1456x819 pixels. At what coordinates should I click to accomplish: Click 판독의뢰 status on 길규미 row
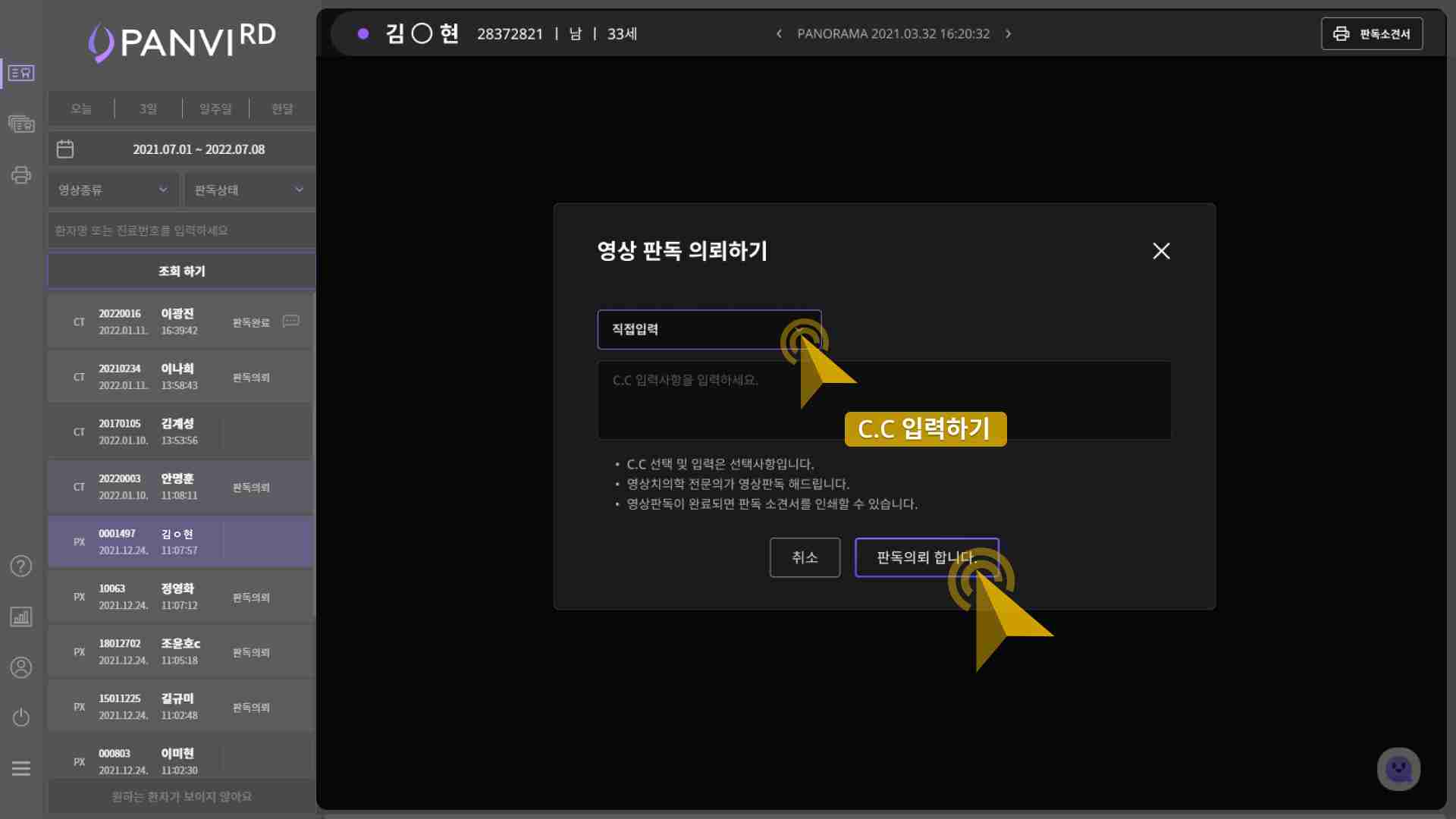(x=251, y=707)
